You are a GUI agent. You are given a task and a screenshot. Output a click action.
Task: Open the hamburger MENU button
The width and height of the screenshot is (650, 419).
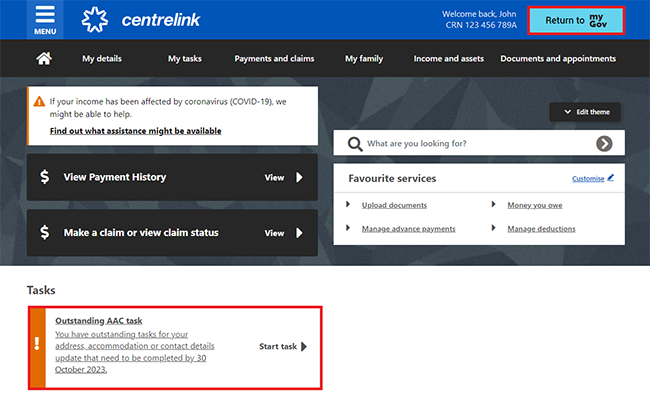(45, 20)
